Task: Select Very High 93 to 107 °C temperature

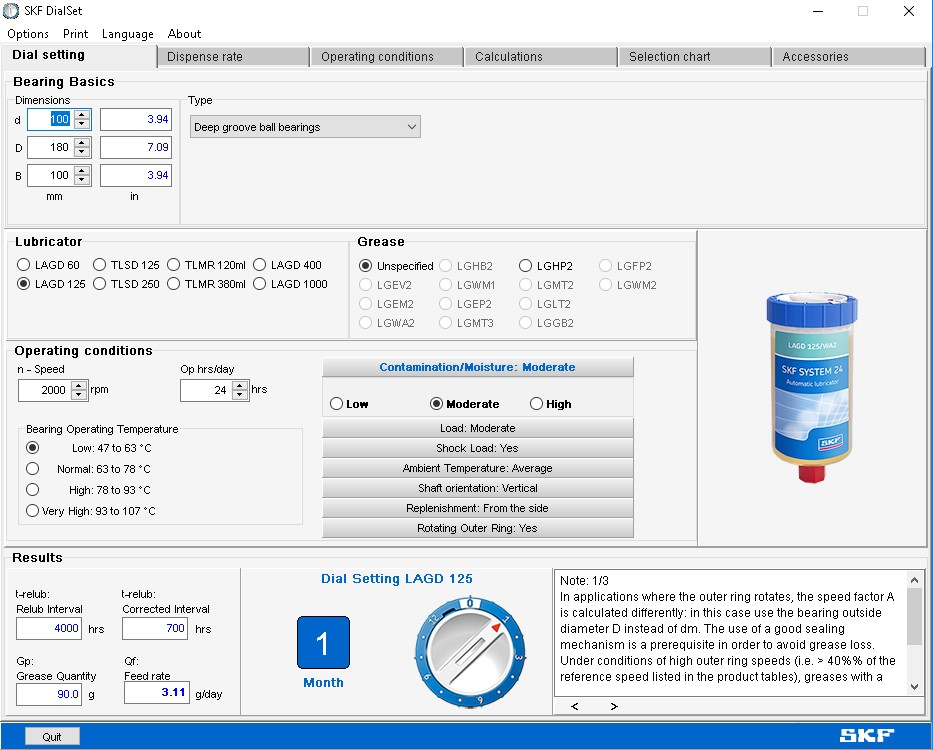Action: click(91, 511)
